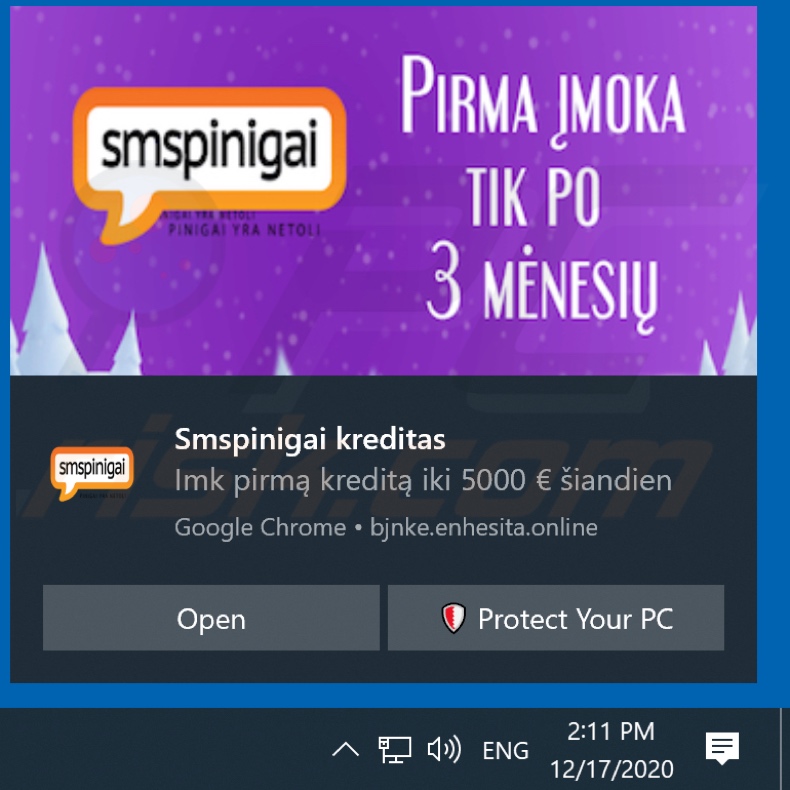This screenshot has width=790, height=790.
Task: Click the Open notification button
Action: (x=211, y=618)
